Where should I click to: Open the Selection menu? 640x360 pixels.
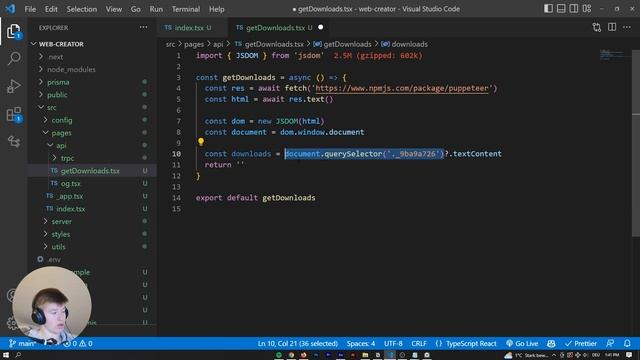point(82,9)
